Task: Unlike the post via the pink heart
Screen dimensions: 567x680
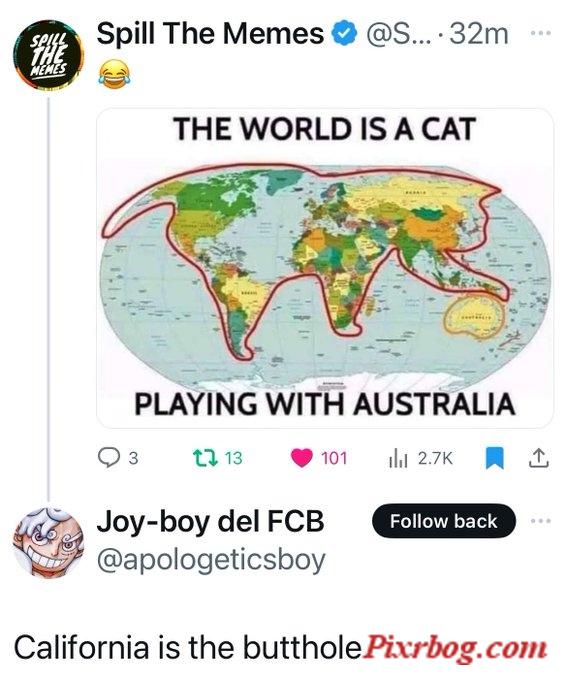Action: coord(302,458)
